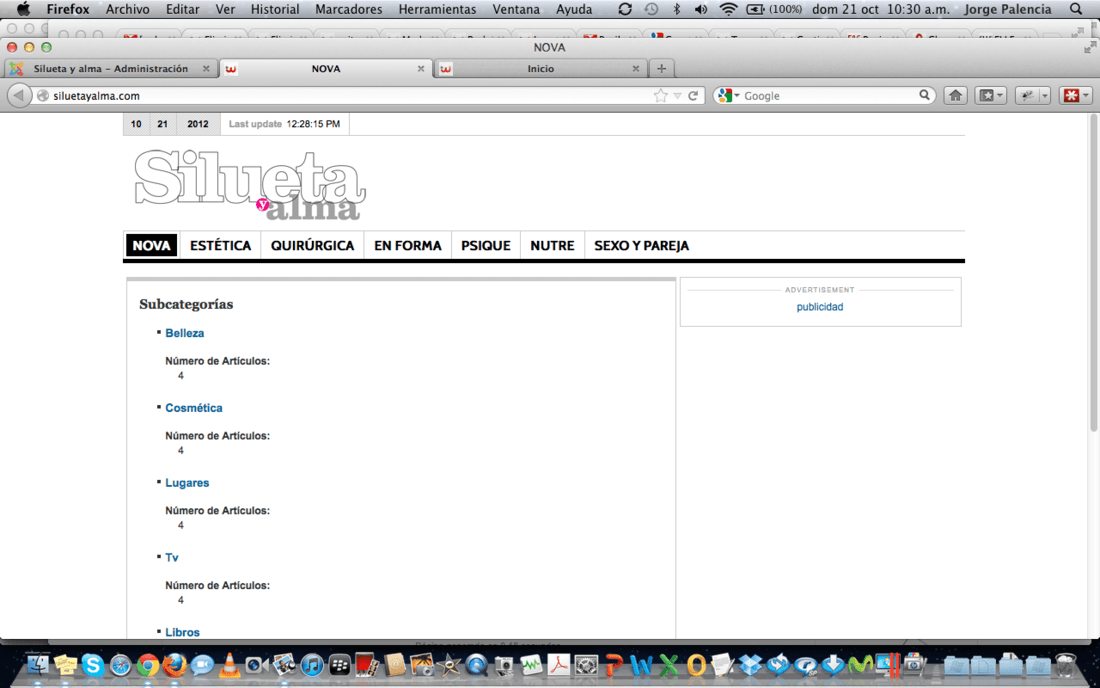This screenshot has width=1100, height=688.
Task: Open System Preferences gear in the dock
Action: [586, 664]
